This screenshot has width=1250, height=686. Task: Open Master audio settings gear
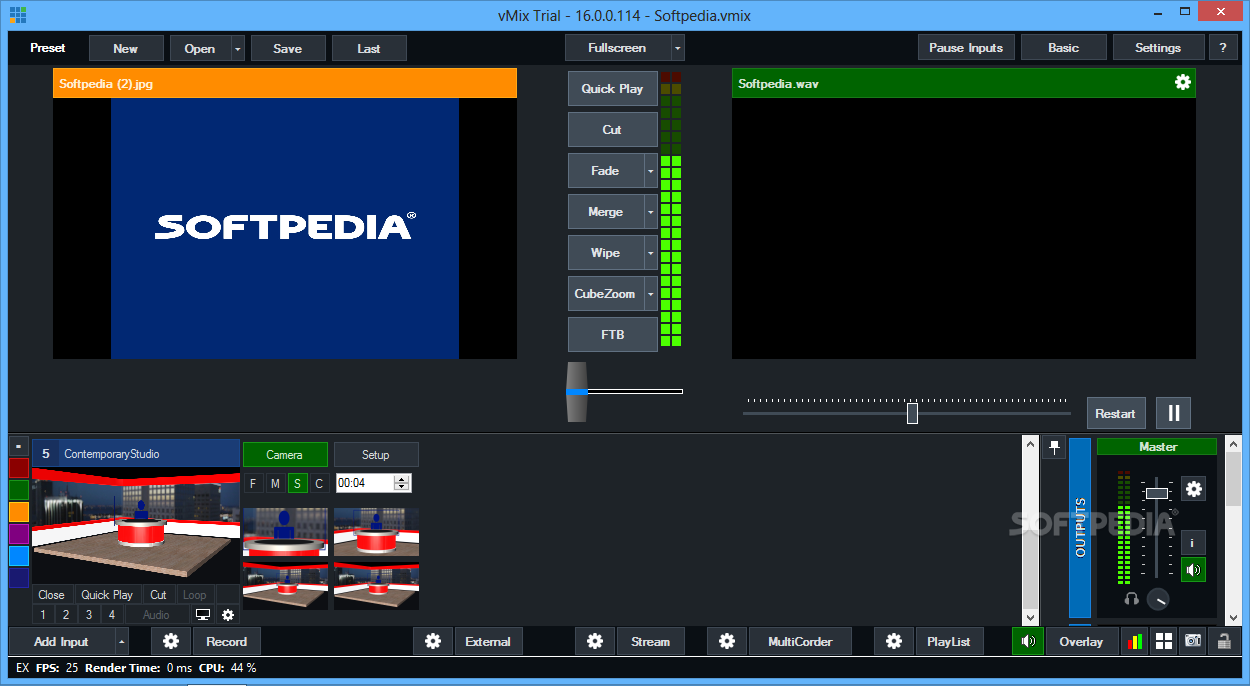[1194, 489]
